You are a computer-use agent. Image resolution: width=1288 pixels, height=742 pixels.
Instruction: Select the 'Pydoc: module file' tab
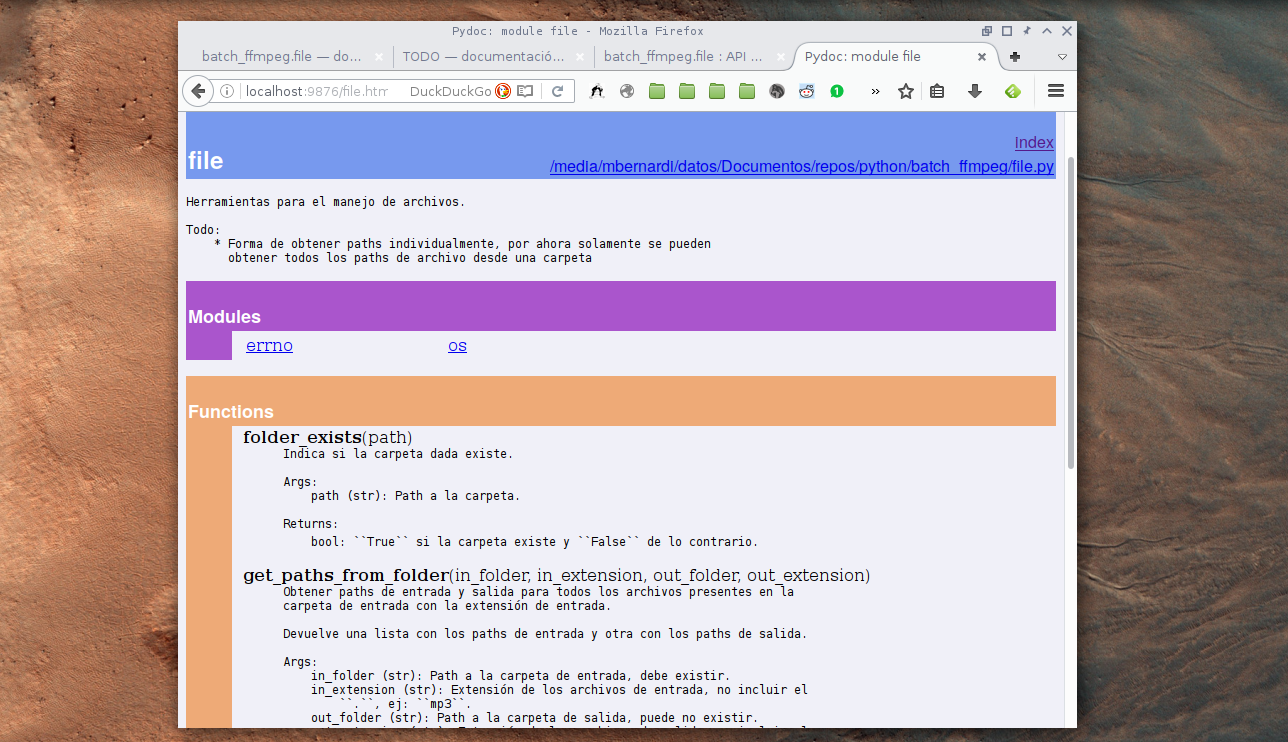tap(895, 57)
